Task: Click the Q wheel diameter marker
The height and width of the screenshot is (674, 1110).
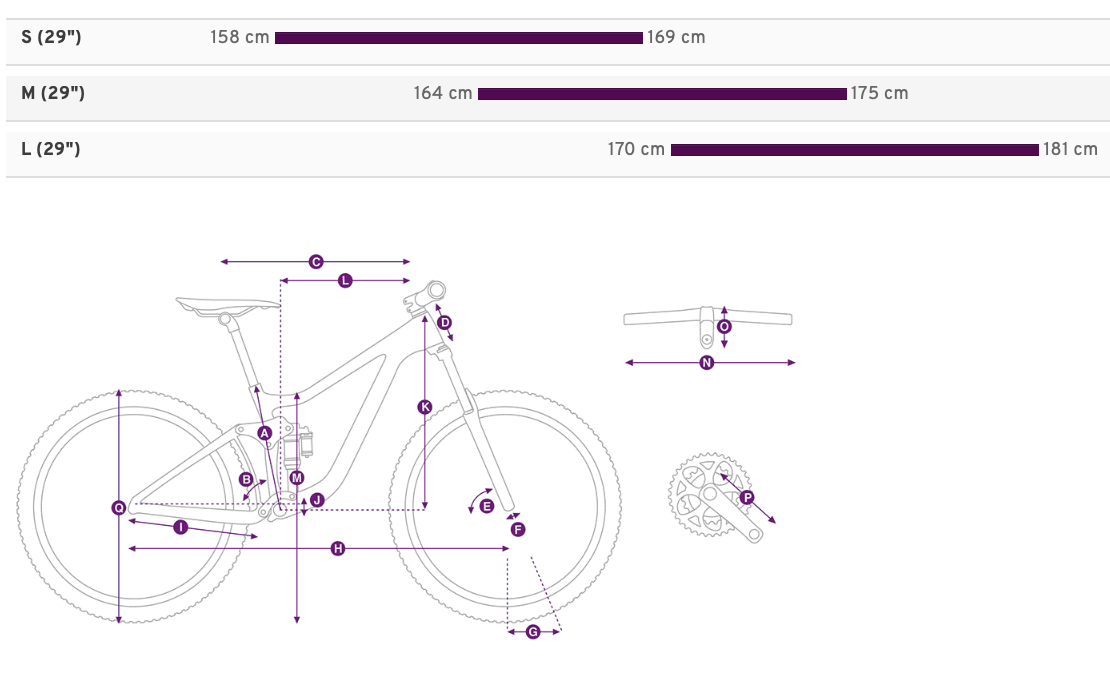Action: click(x=118, y=508)
